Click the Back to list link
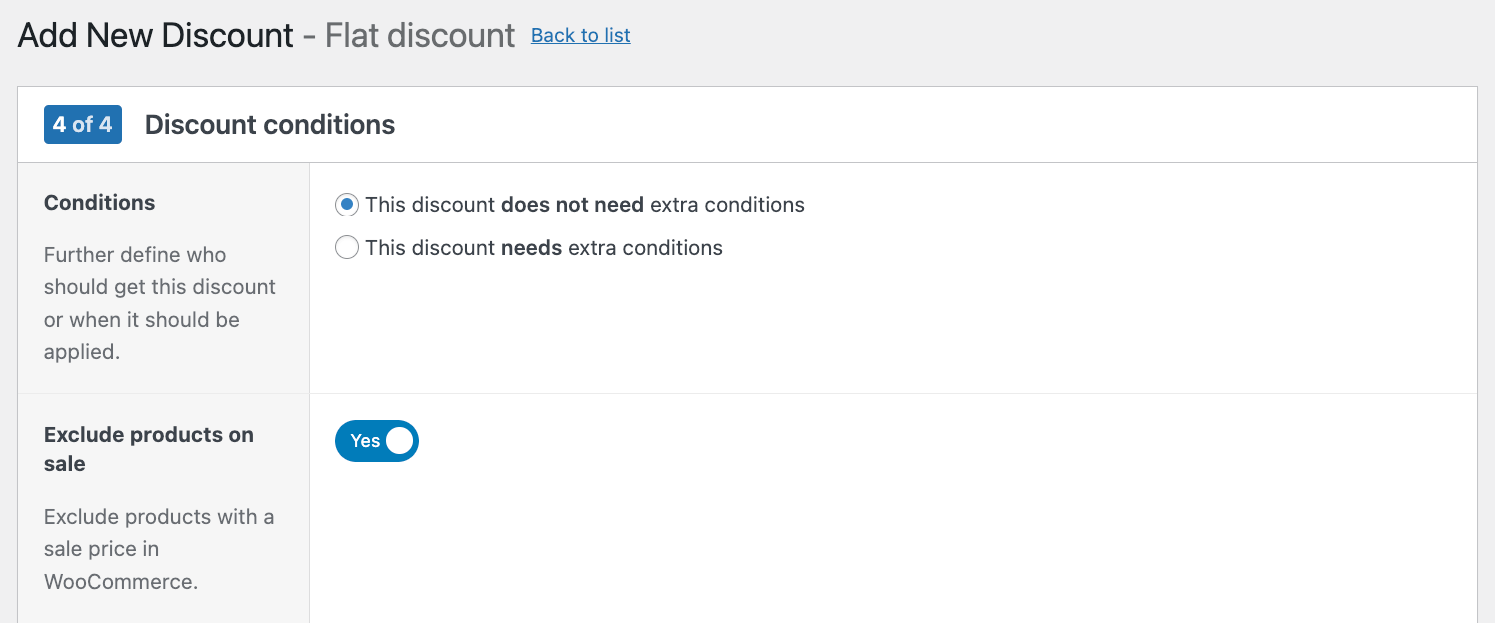Viewport: 1495px width, 623px height. coord(580,35)
